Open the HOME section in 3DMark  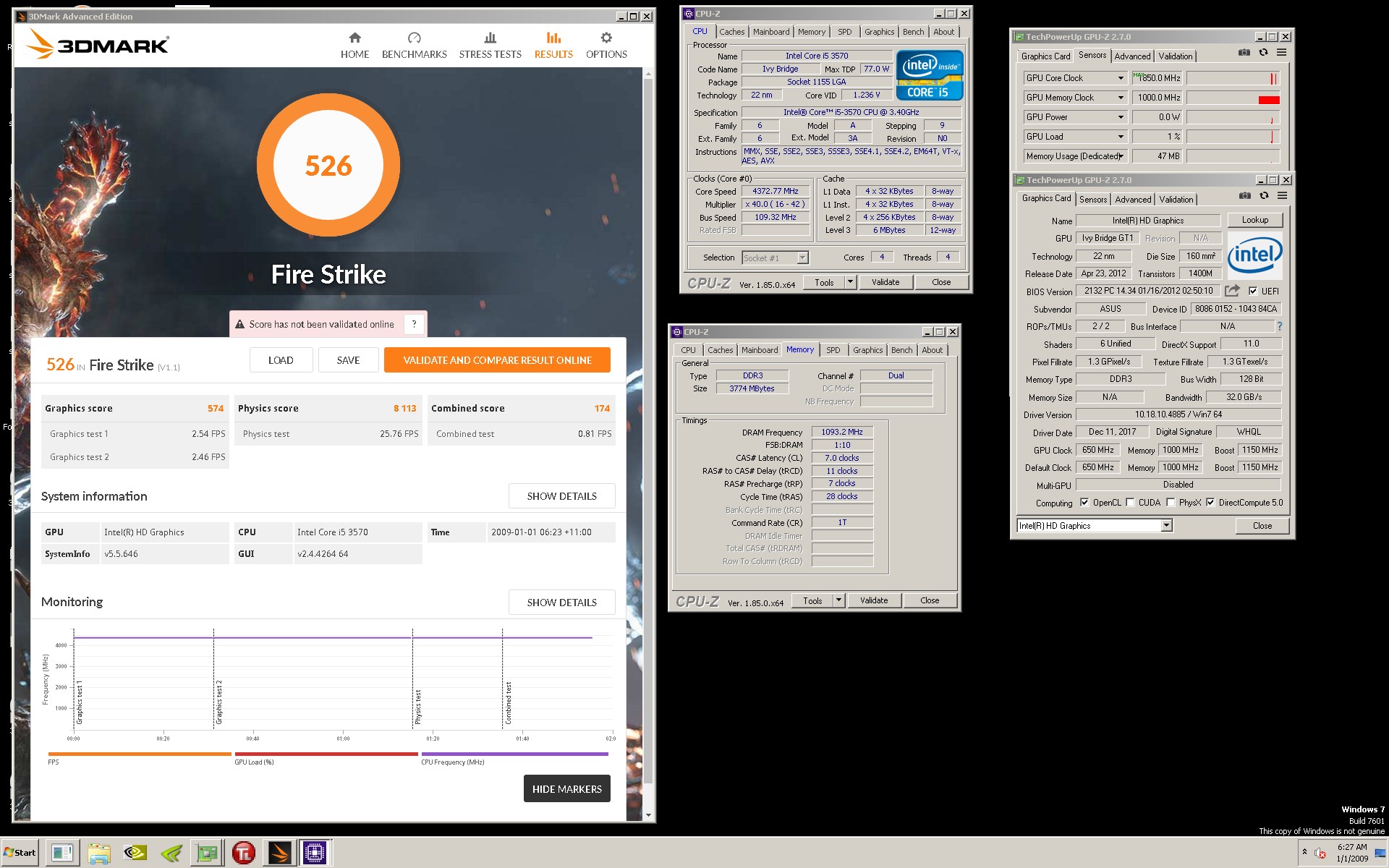(x=354, y=46)
